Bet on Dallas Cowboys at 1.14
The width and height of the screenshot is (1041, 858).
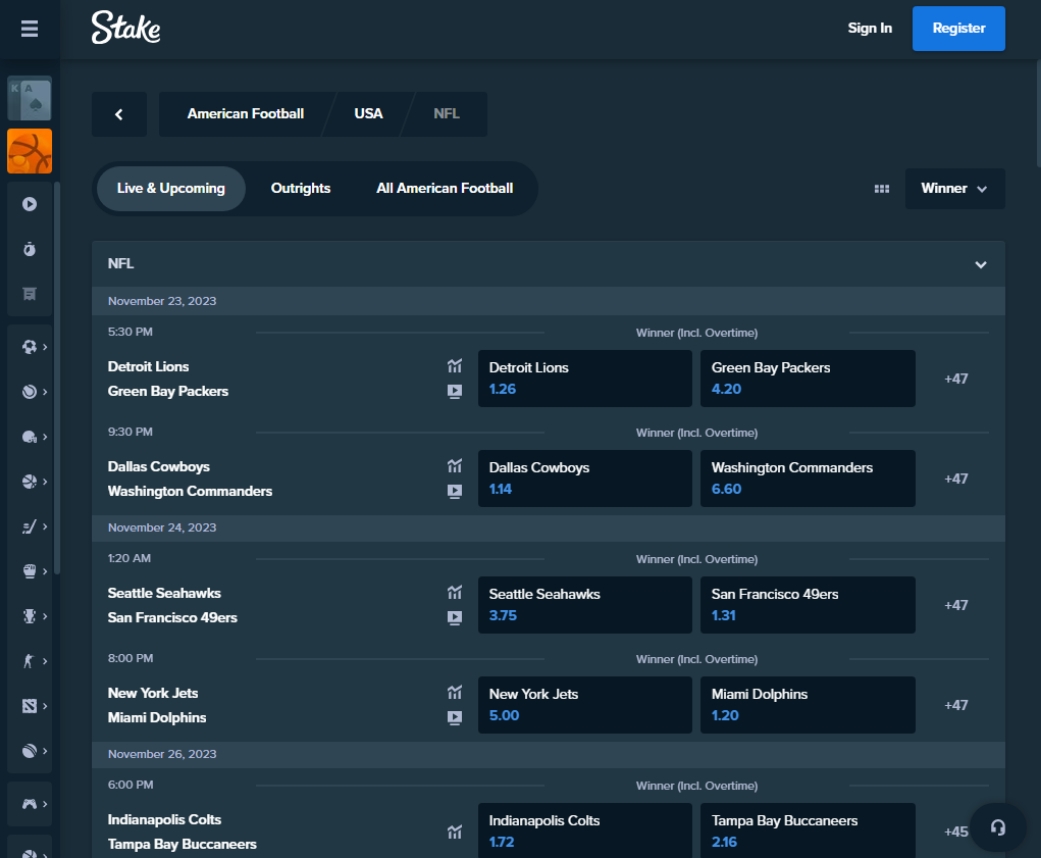(585, 479)
